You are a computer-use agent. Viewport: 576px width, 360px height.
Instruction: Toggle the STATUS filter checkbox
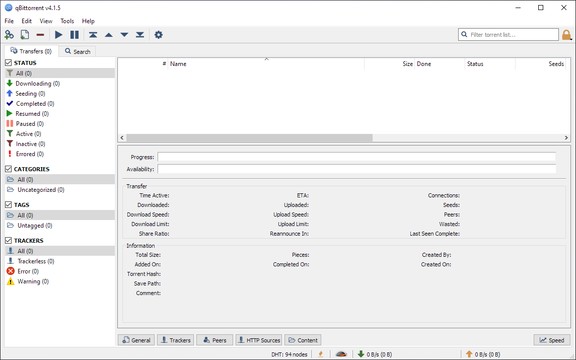pyautogui.click(x=8, y=63)
